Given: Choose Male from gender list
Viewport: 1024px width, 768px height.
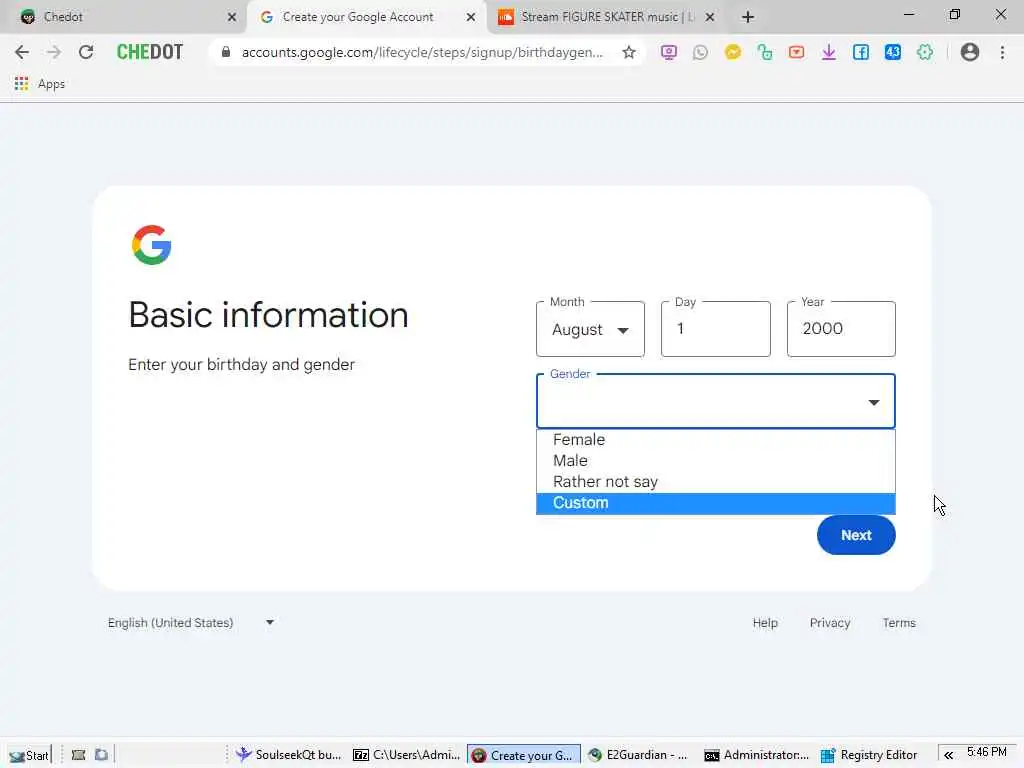Looking at the screenshot, I should pos(716,460).
